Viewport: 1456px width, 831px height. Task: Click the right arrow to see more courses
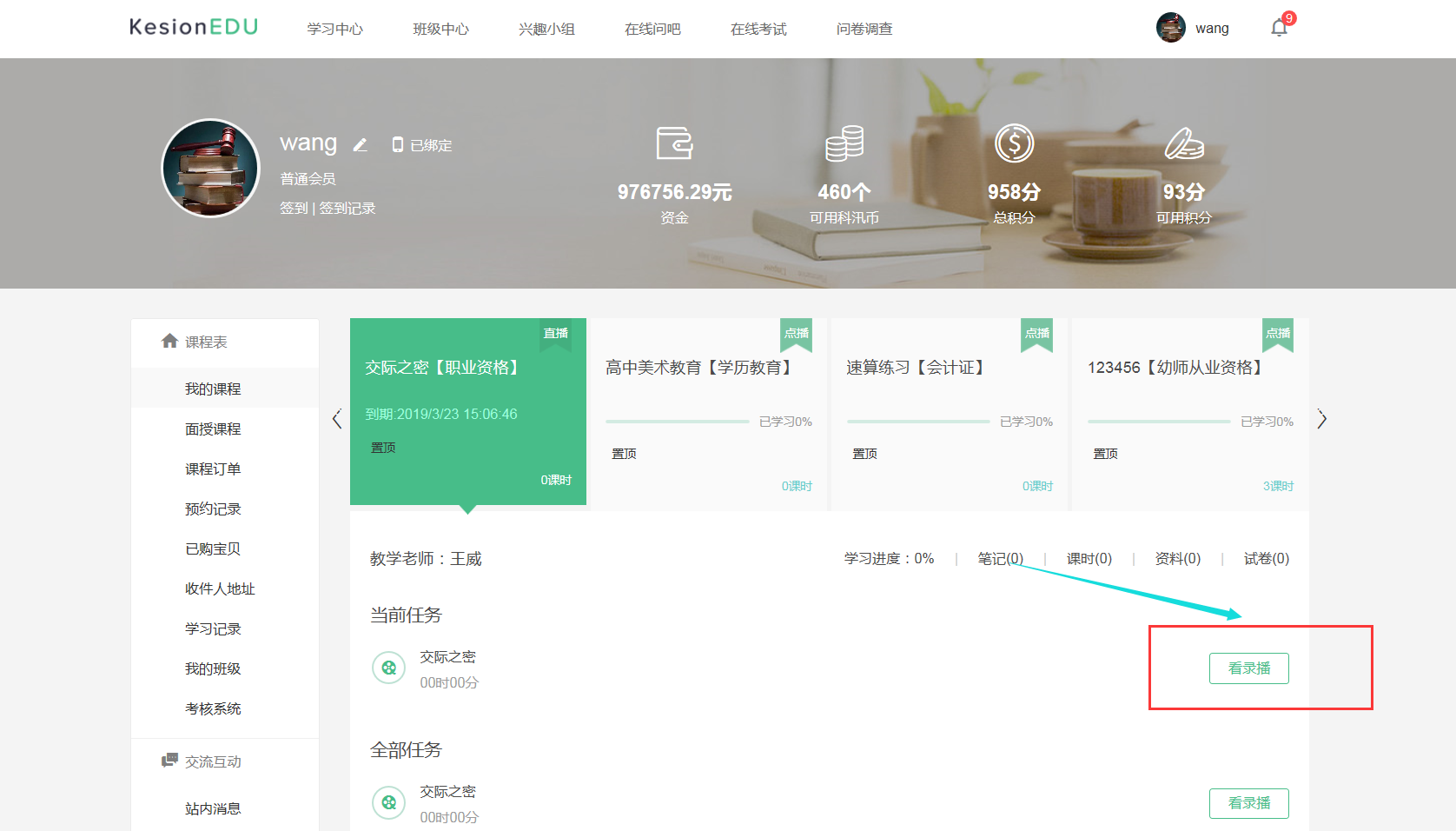tap(1321, 419)
